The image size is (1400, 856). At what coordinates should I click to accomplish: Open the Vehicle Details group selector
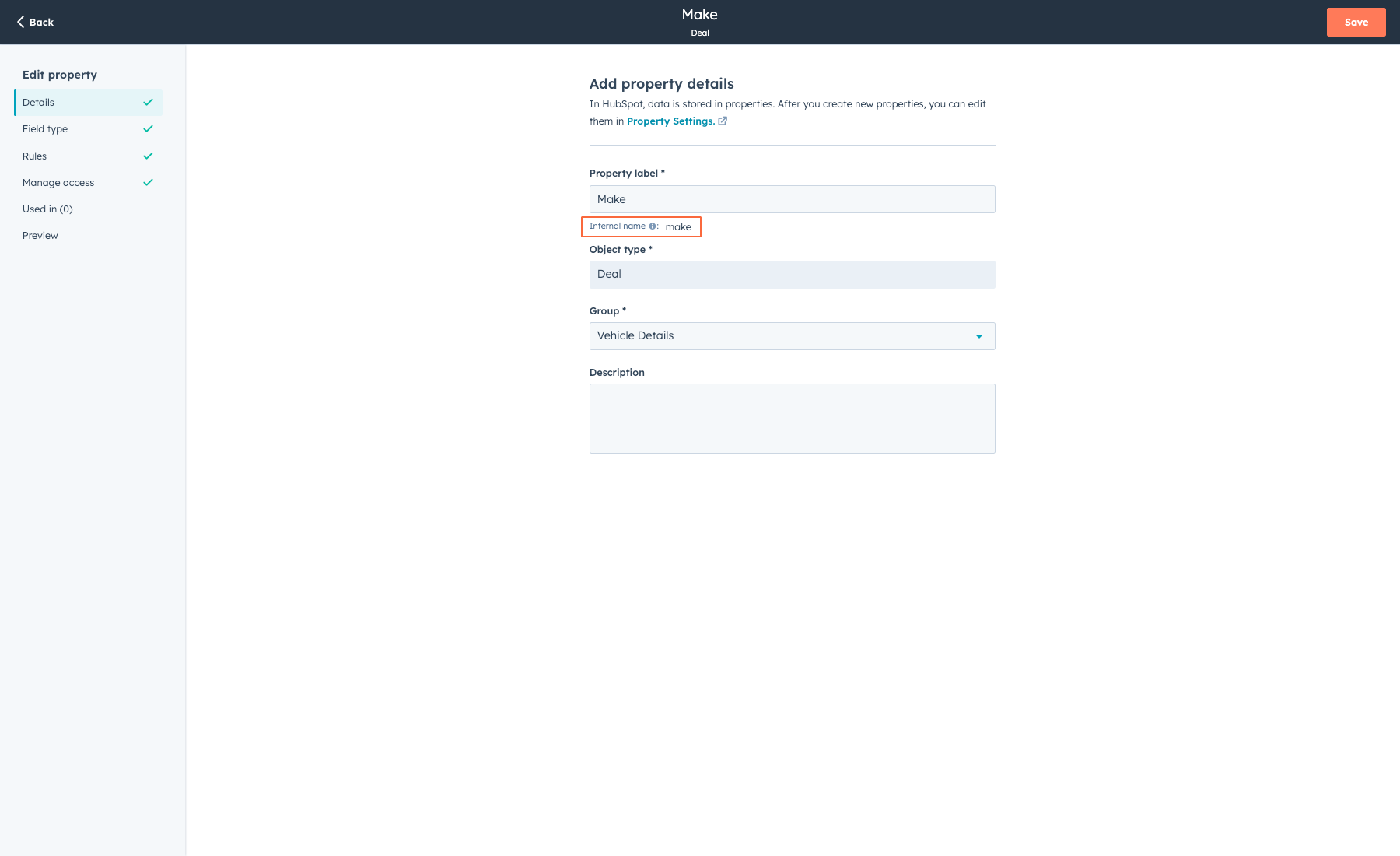pos(792,335)
